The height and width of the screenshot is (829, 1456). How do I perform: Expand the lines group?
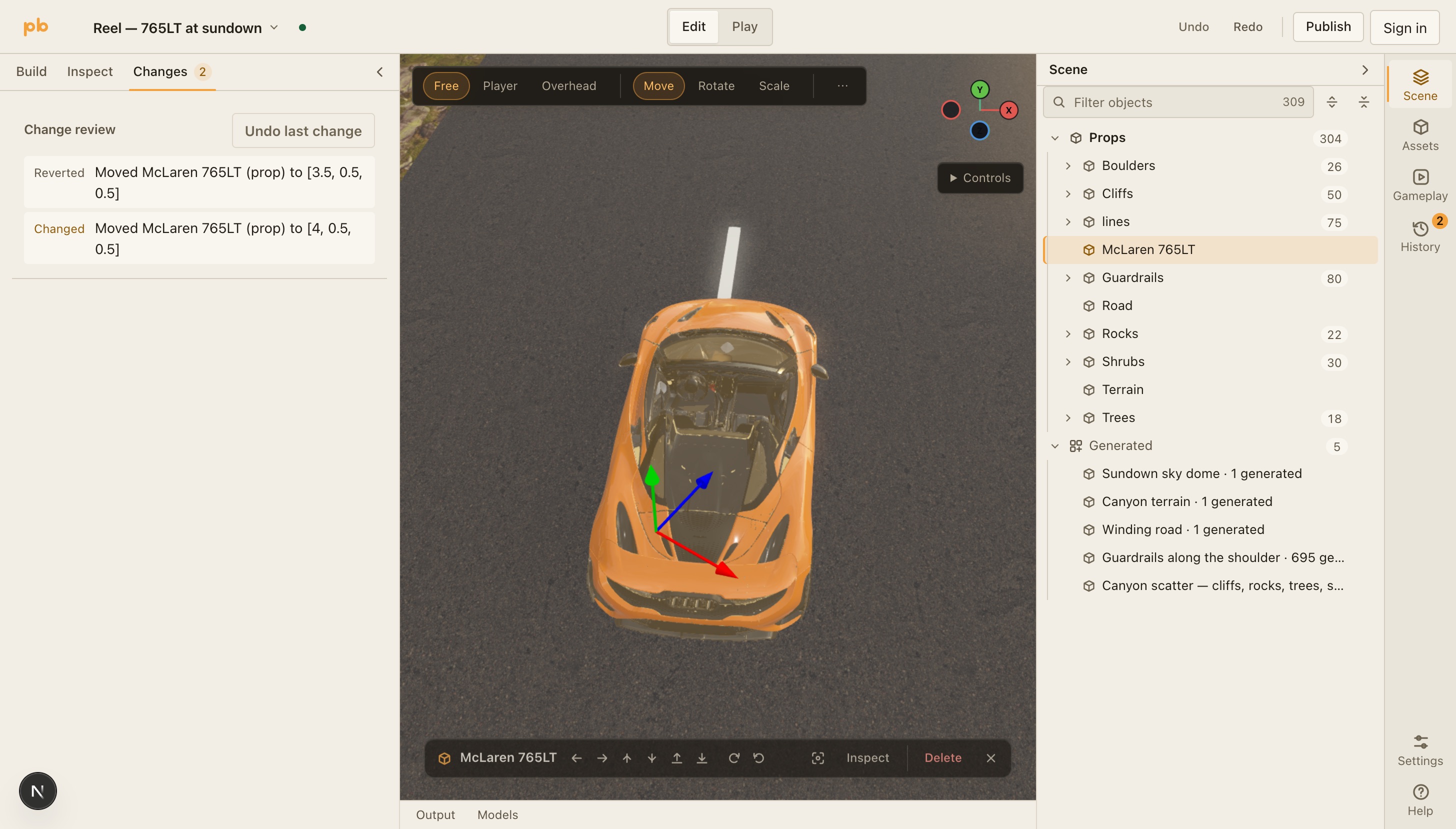coord(1068,221)
